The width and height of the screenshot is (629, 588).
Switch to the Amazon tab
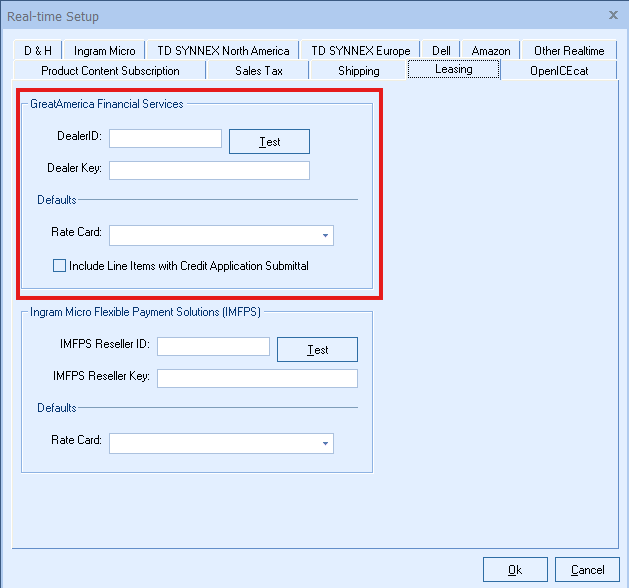coord(491,51)
